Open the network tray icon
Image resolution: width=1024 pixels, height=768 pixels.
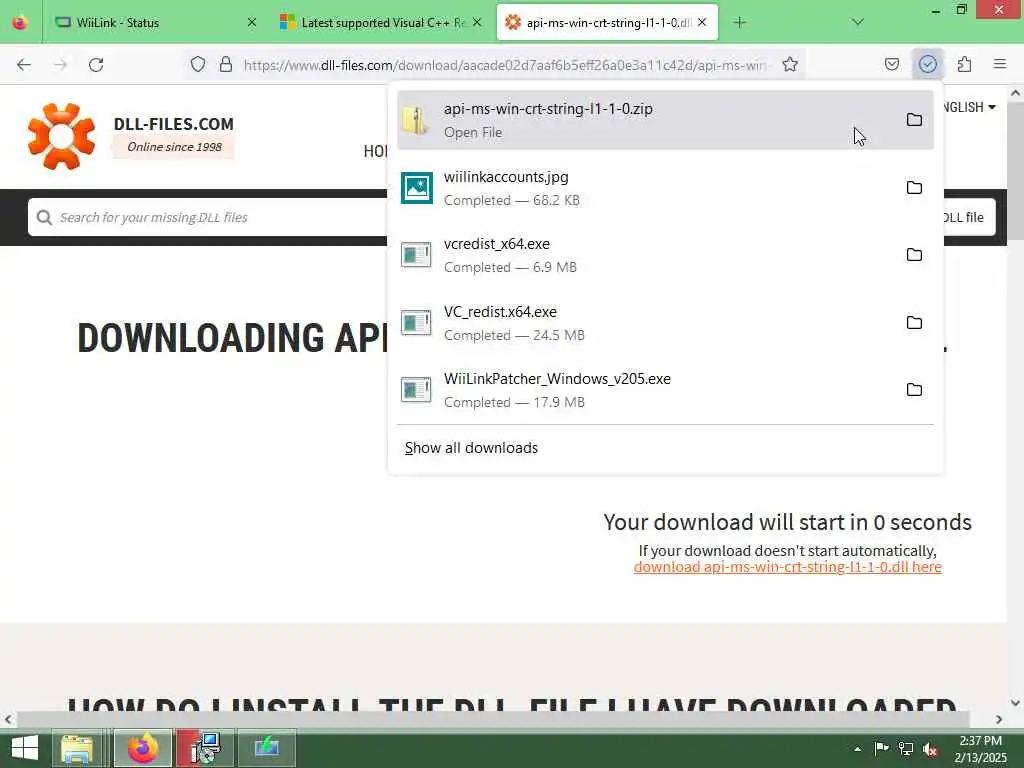coord(906,749)
